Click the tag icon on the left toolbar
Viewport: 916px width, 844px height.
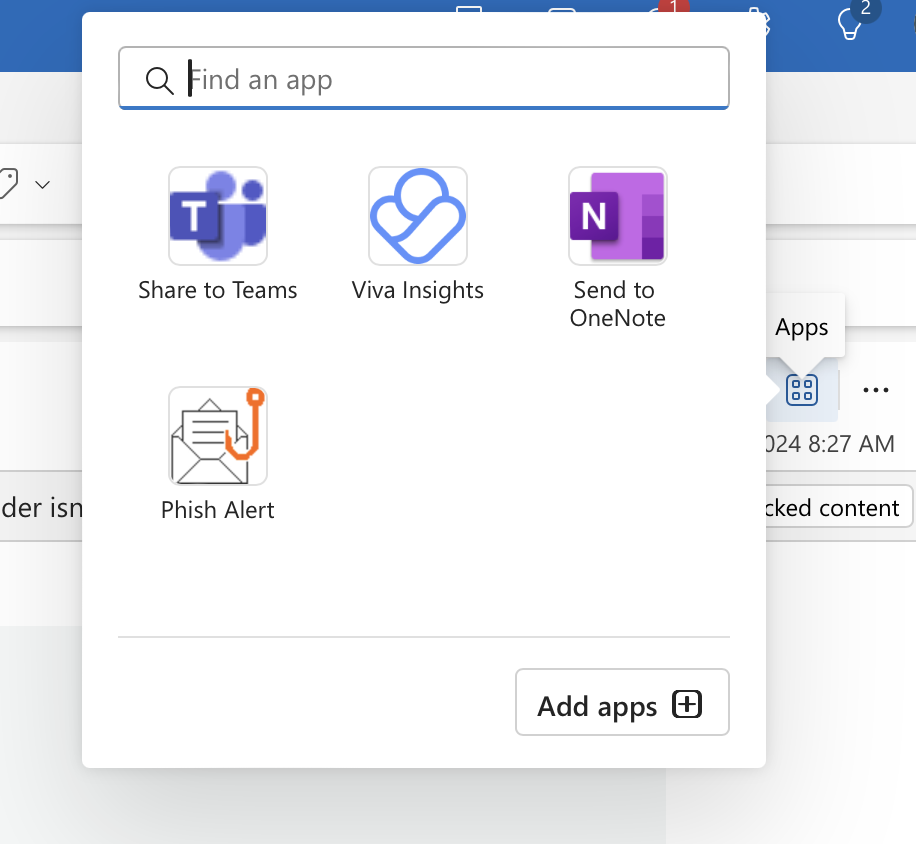point(8,183)
